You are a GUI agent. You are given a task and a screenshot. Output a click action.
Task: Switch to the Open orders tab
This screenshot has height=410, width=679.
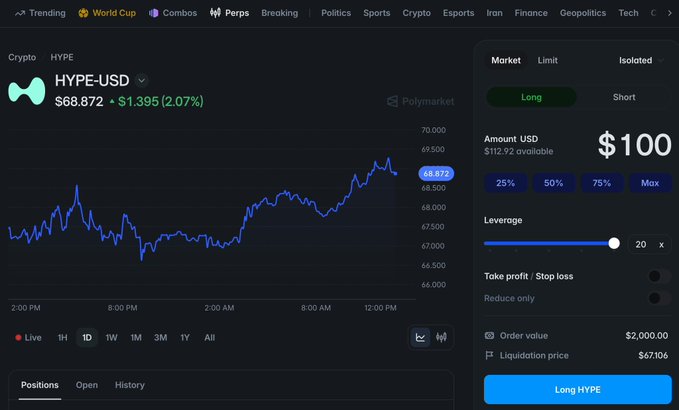coord(87,385)
